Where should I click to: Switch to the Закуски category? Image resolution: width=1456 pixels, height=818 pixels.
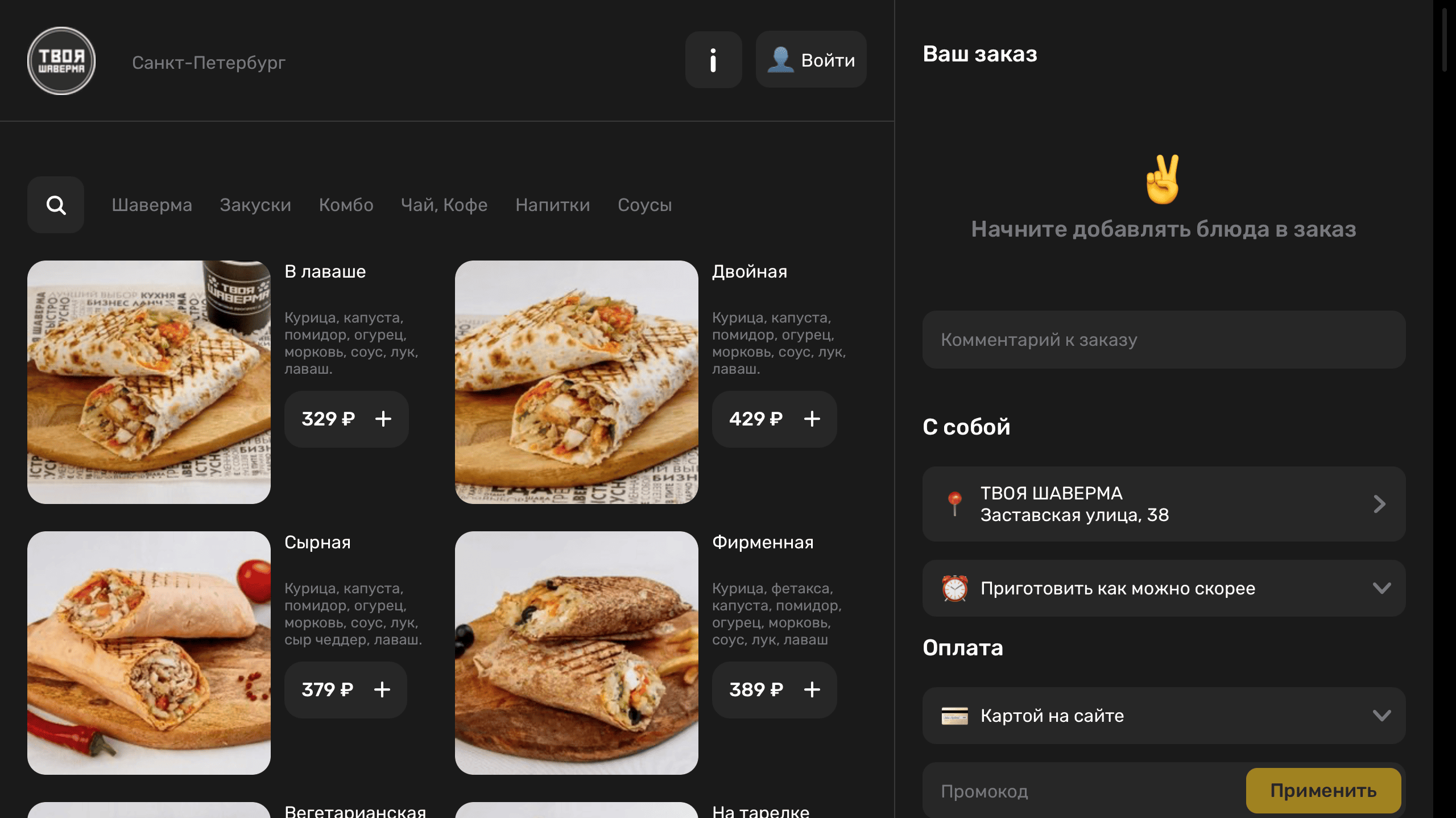click(255, 205)
